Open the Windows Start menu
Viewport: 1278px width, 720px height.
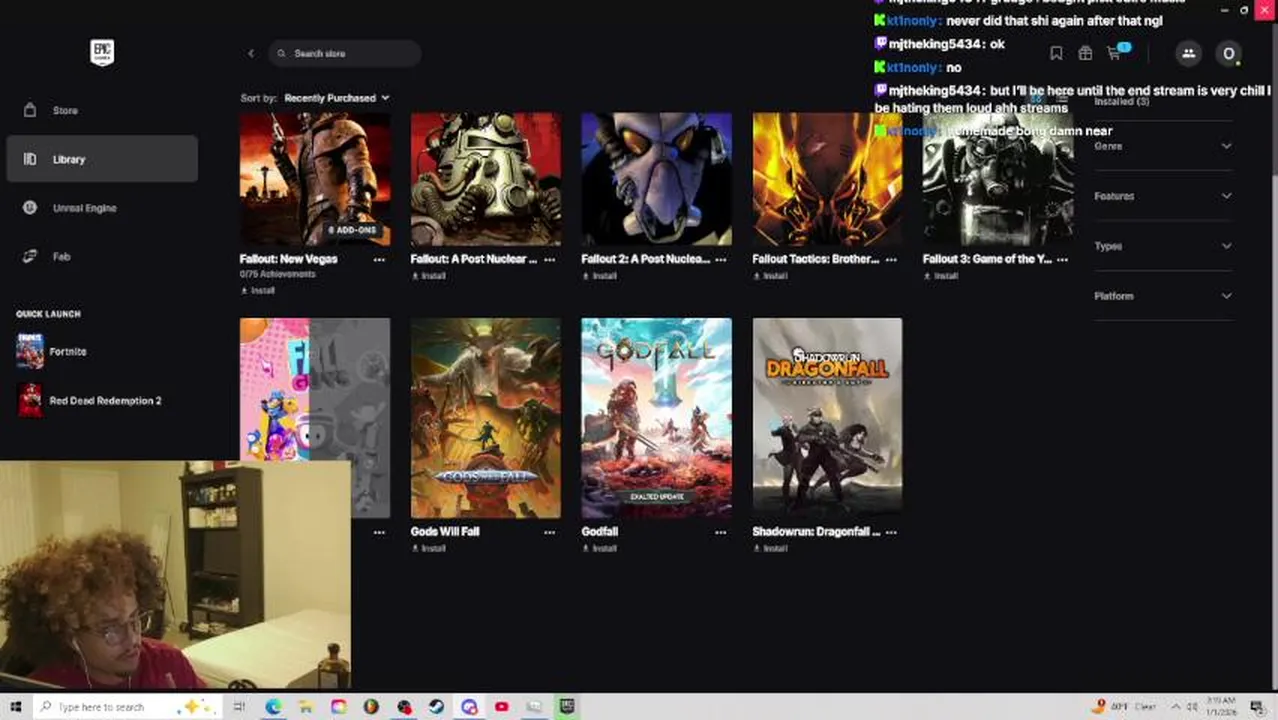15,707
